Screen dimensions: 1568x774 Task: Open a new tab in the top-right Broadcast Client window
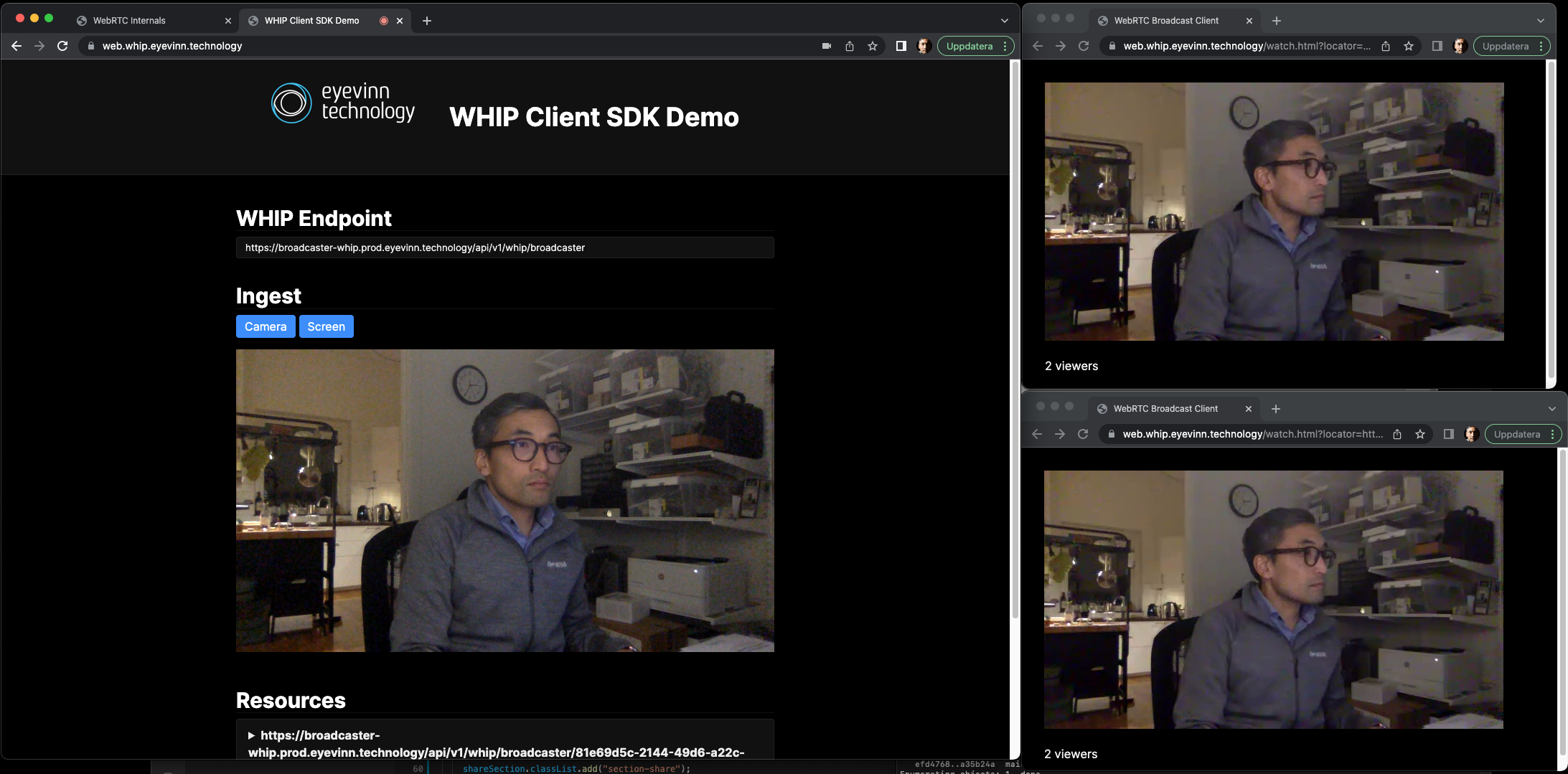1277,21
